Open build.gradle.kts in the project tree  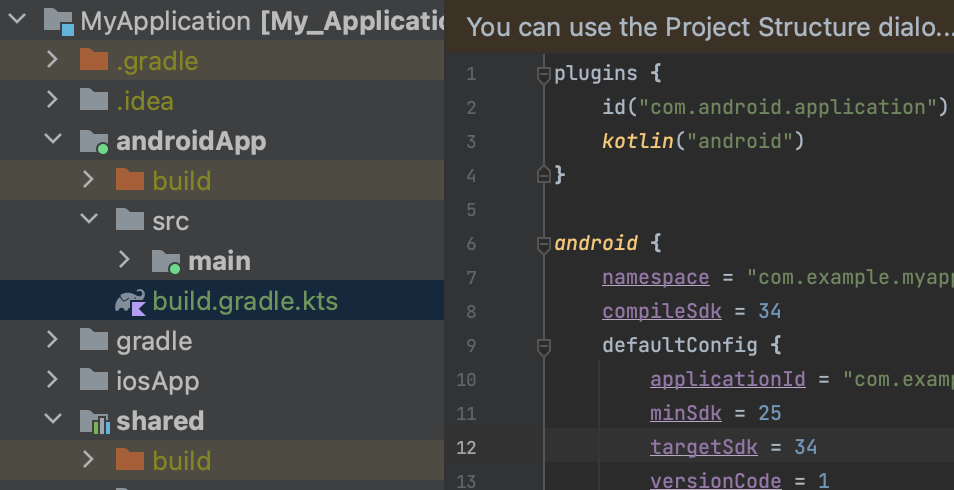click(x=222, y=300)
